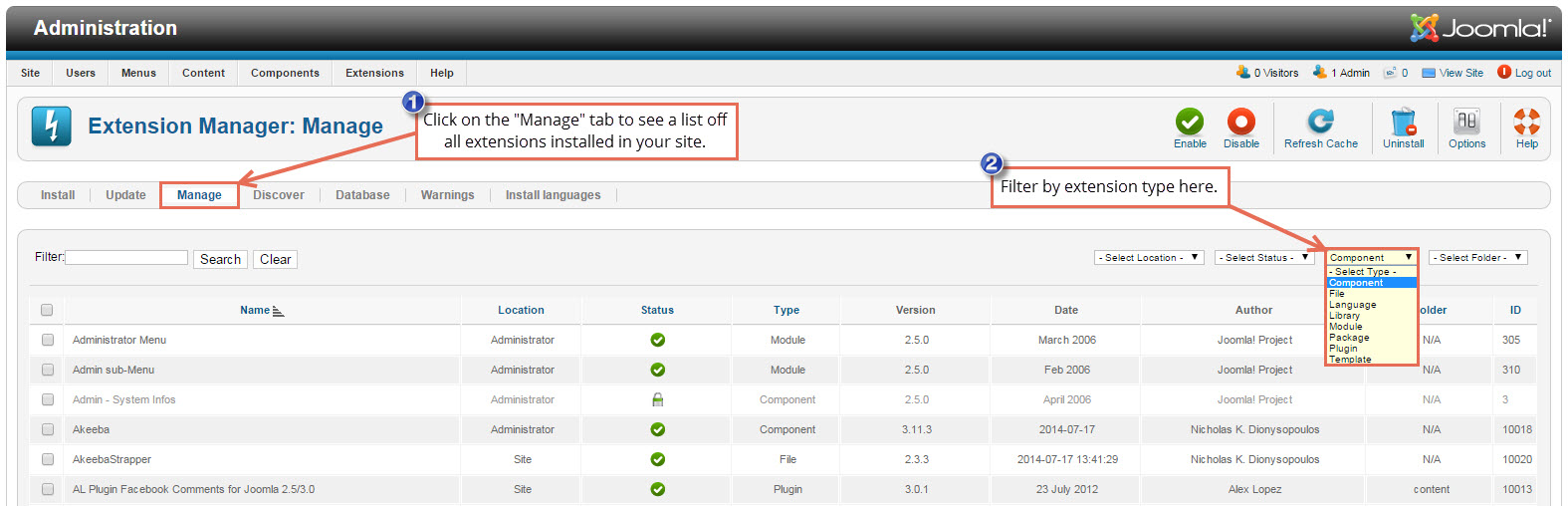This screenshot has height=506, width=1568.
Task: Click the Joomla! logo
Action: coord(1480,28)
